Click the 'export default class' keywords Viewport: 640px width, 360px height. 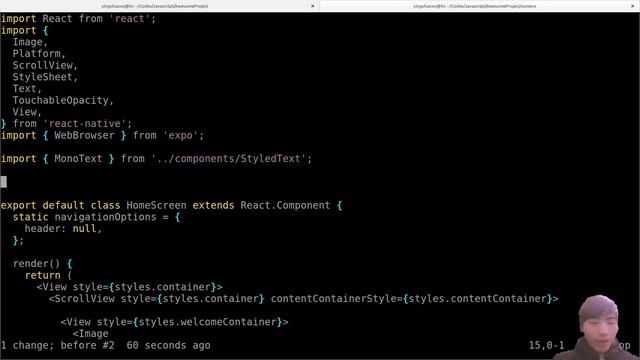tap(60, 205)
